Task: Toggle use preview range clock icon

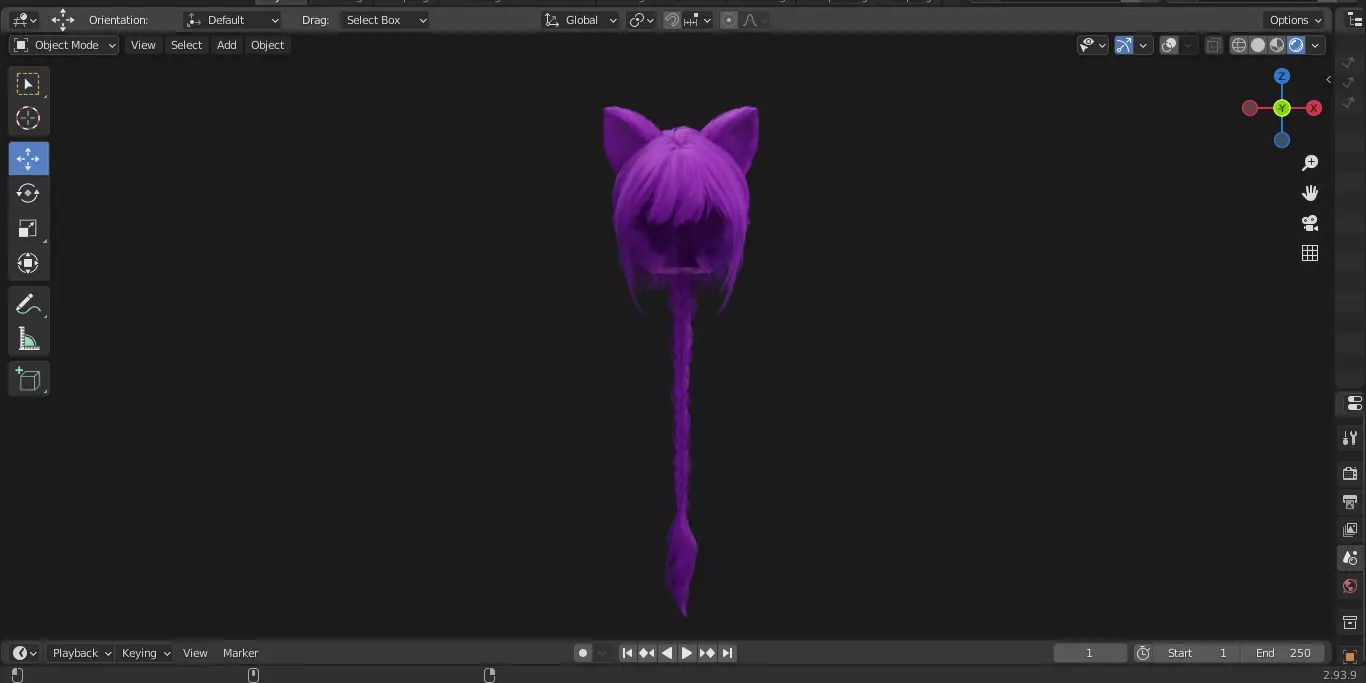Action: pyautogui.click(x=1143, y=653)
